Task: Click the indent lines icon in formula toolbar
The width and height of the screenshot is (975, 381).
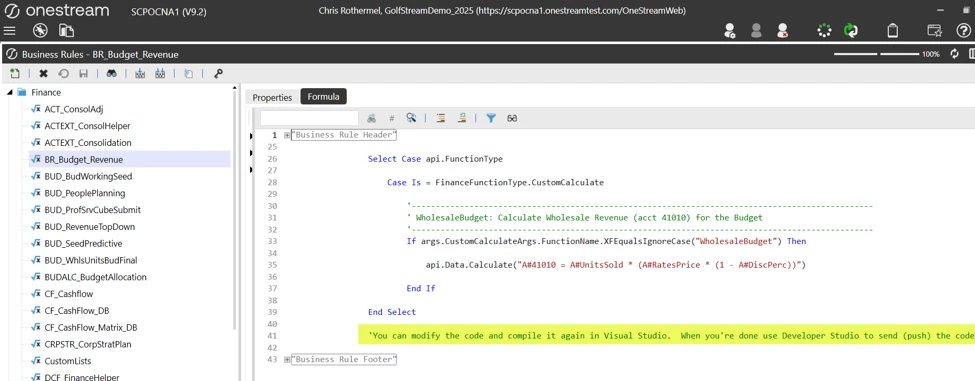Action: pyautogui.click(x=441, y=117)
